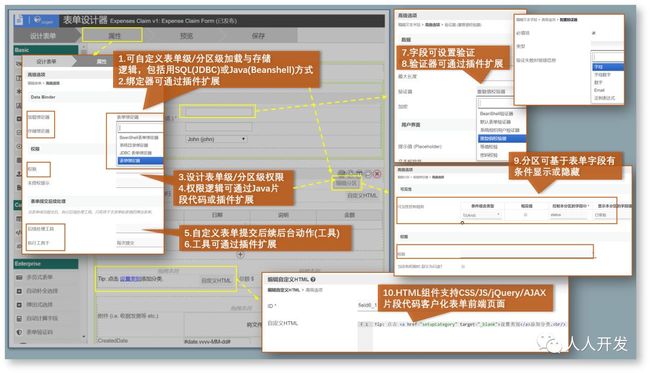Collapse the Enterprise palette section header
Image resolution: width=650 pixels, height=373 pixels.
pyautogui.click(x=46, y=264)
